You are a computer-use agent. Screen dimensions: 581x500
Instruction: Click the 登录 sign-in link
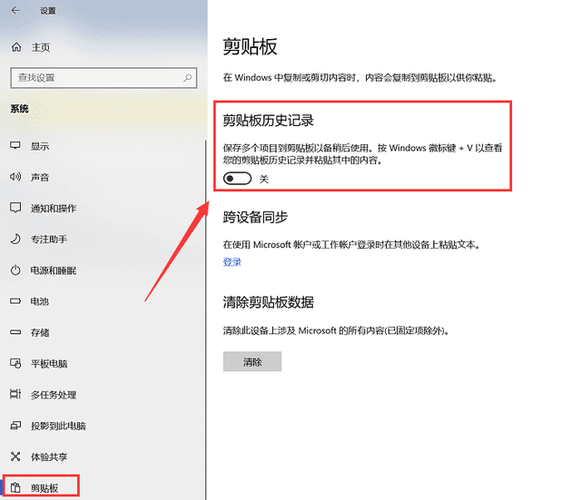(232, 262)
